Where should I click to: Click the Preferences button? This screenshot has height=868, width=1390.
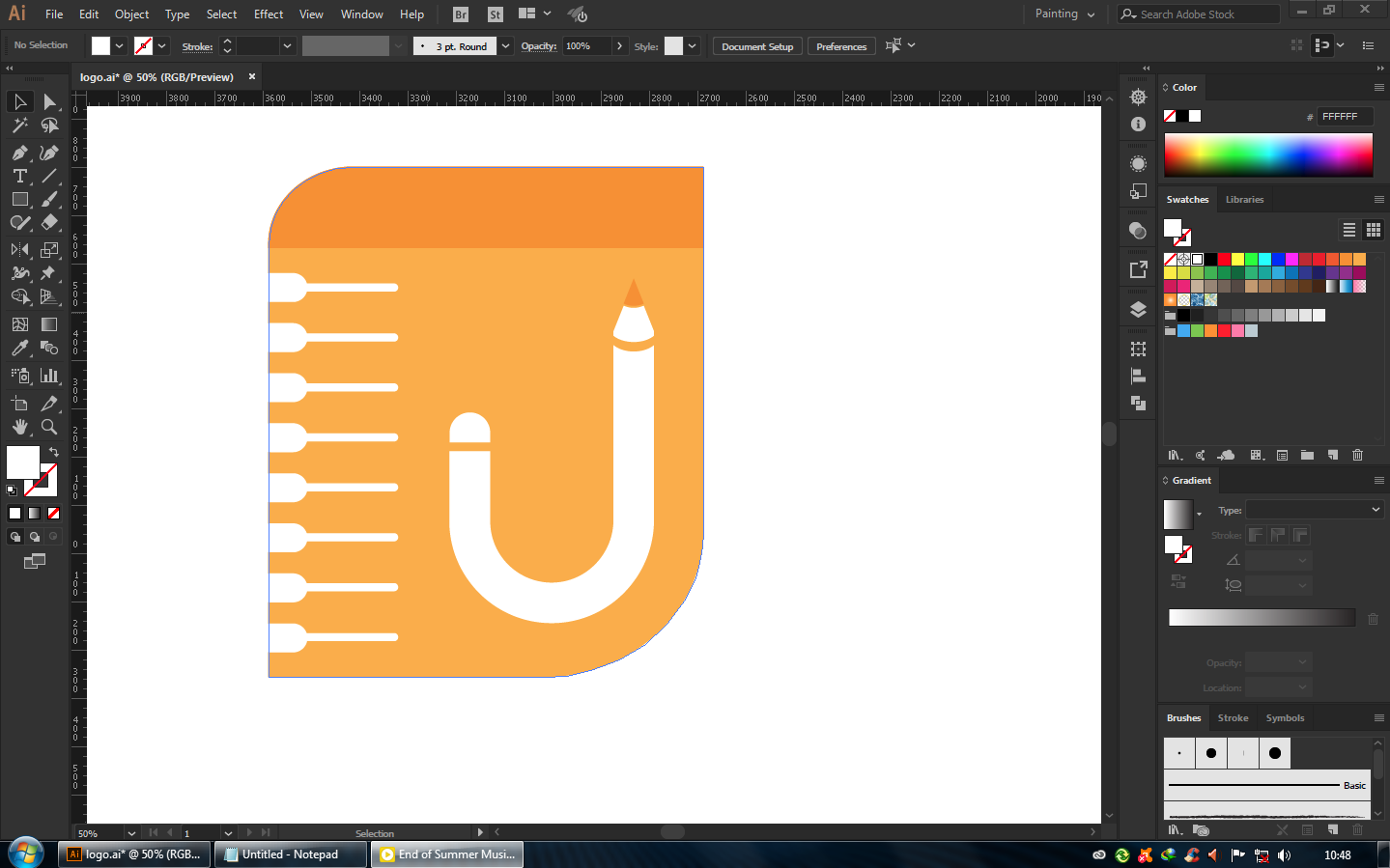pyautogui.click(x=841, y=46)
